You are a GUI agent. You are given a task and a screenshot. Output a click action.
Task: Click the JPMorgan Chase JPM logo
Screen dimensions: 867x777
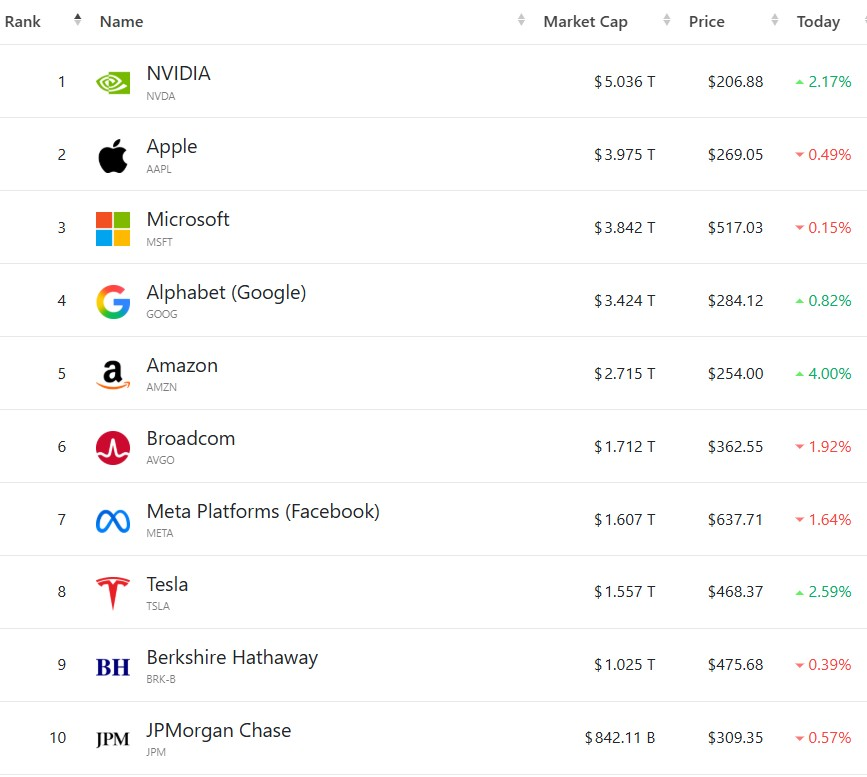click(x=113, y=740)
